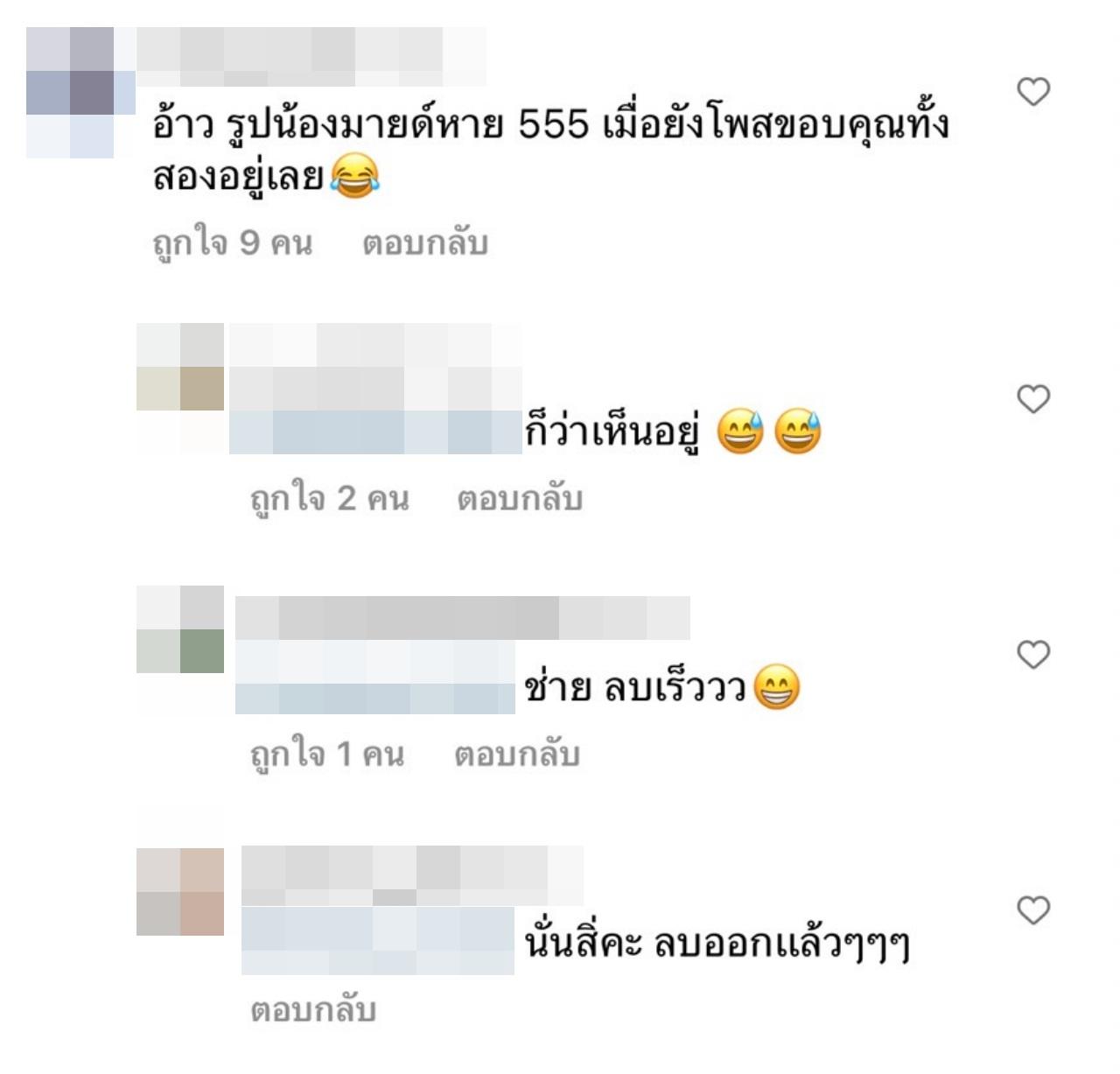Screen dimensions: 1120x1074
Task: Click blurred username above the รูปน้องมายด์หาย comment
Action: [x=311, y=56]
